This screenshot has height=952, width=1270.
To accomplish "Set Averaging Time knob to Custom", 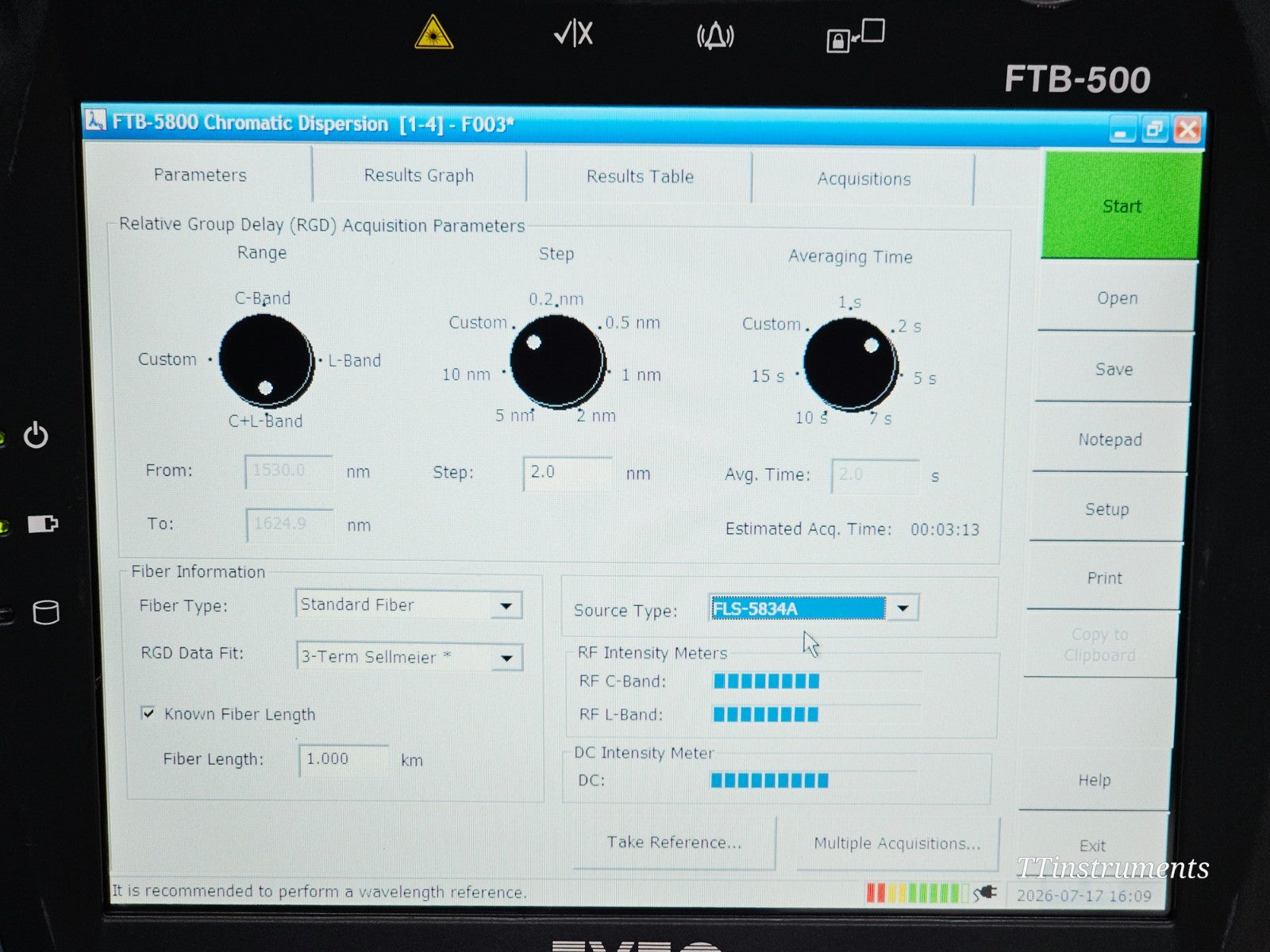I will [x=772, y=324].
